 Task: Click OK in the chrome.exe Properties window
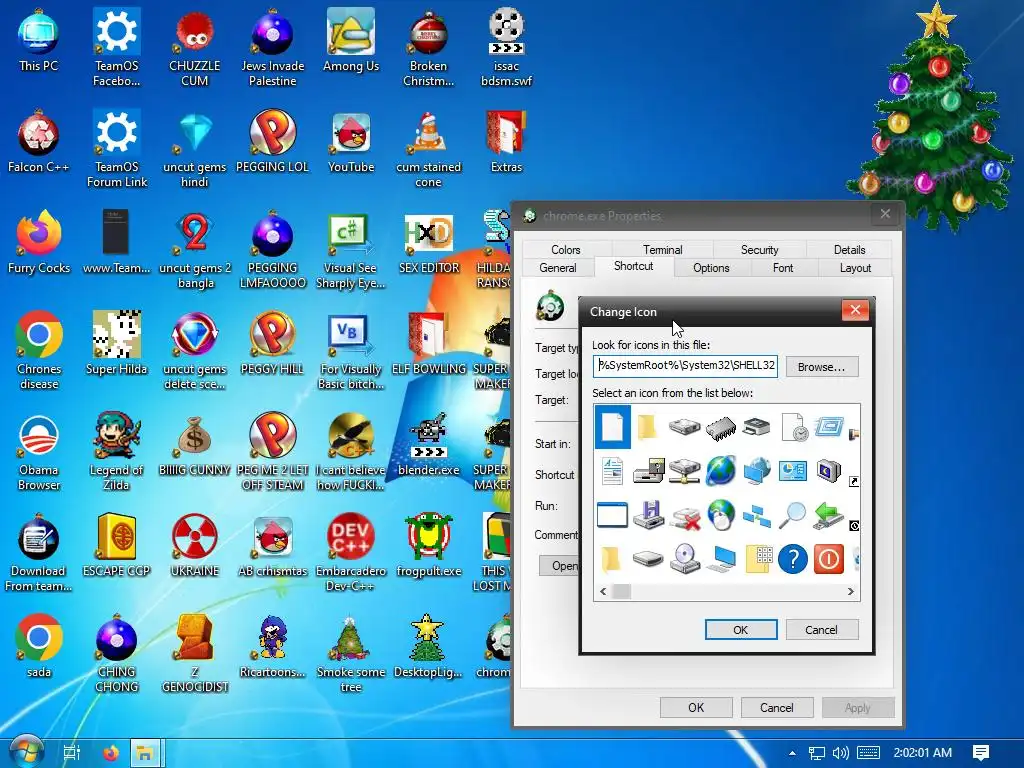coord(696,707)
